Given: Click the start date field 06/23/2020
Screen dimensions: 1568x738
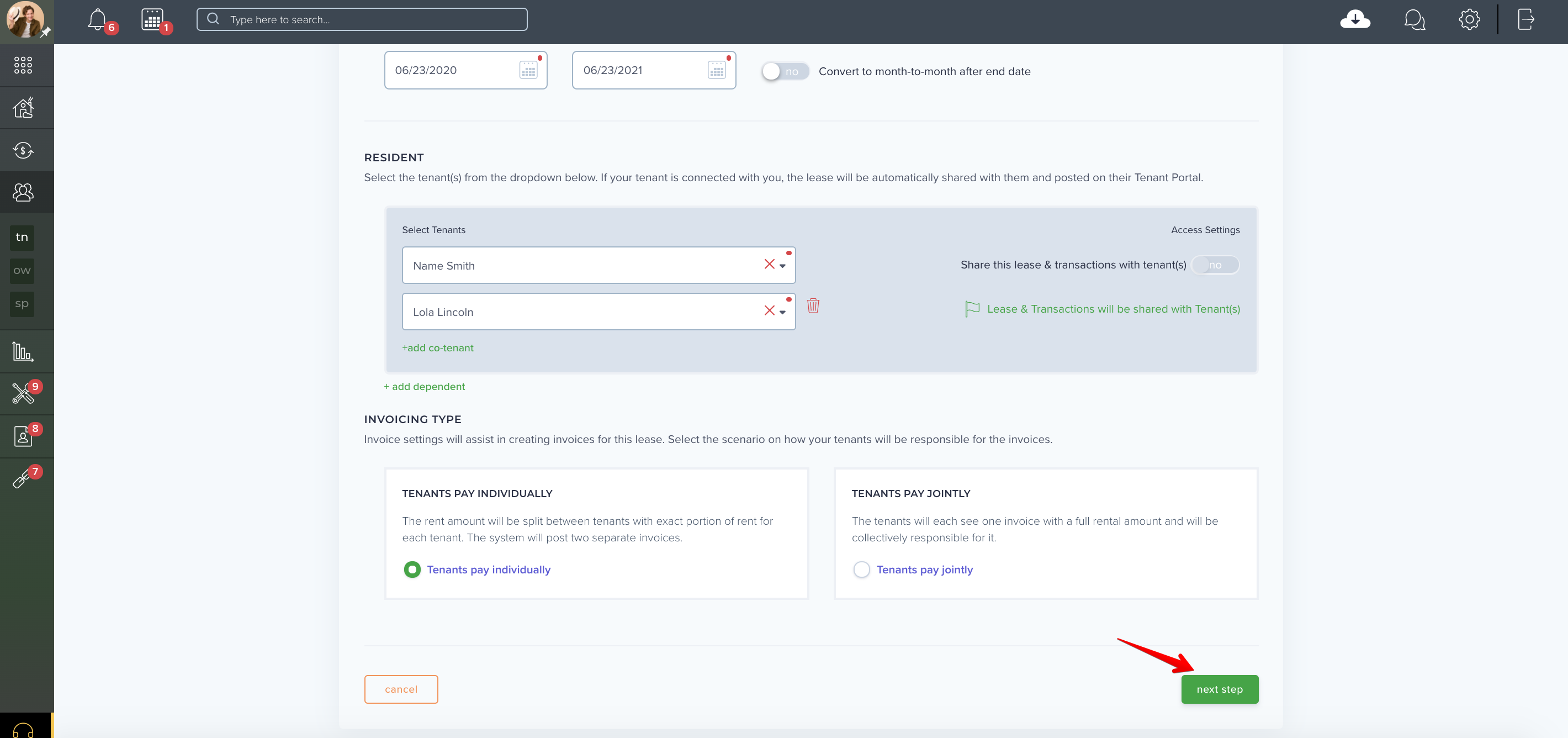Looking at the screenshot, I should point(465,70).
